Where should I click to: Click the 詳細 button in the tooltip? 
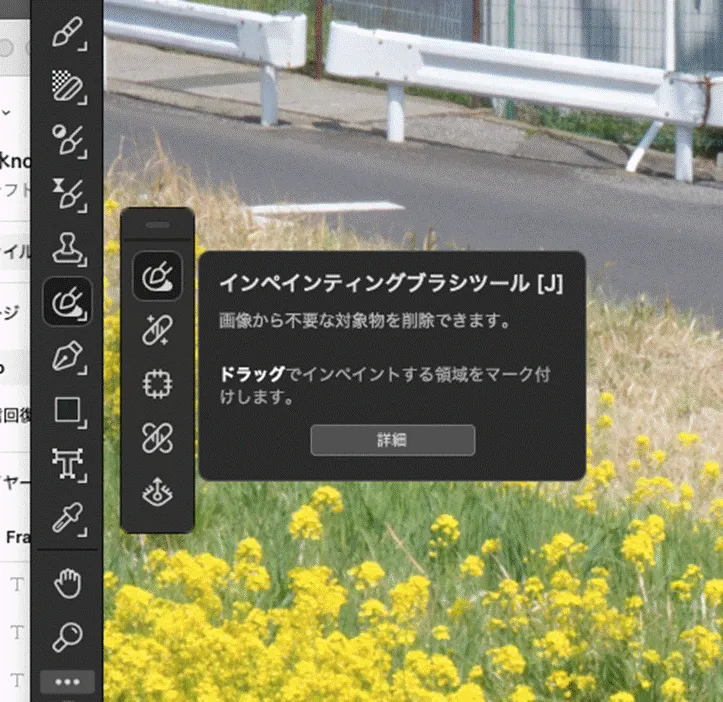point(392,440)
